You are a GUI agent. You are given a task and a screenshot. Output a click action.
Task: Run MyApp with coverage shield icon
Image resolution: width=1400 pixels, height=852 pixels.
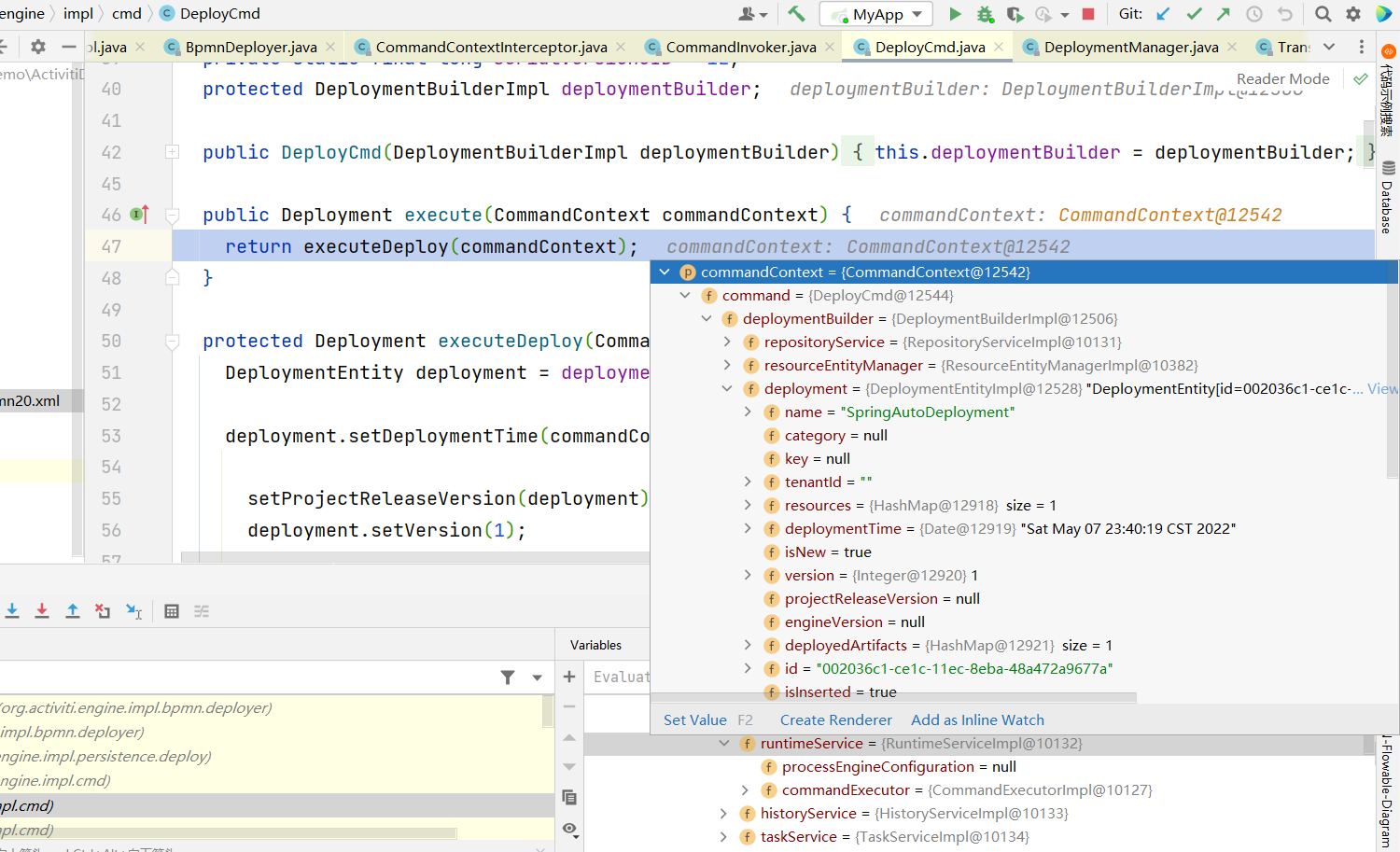(1015, 14)
